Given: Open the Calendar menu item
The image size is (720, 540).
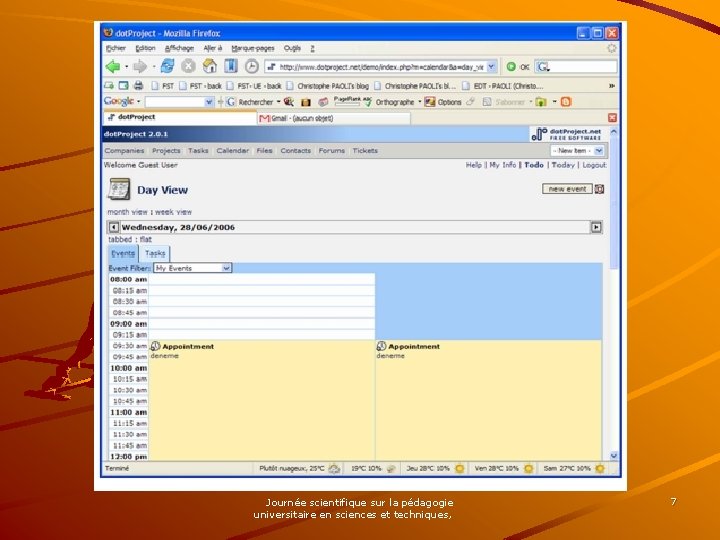Looking at the screenshot, I should (x=232, y=151).
